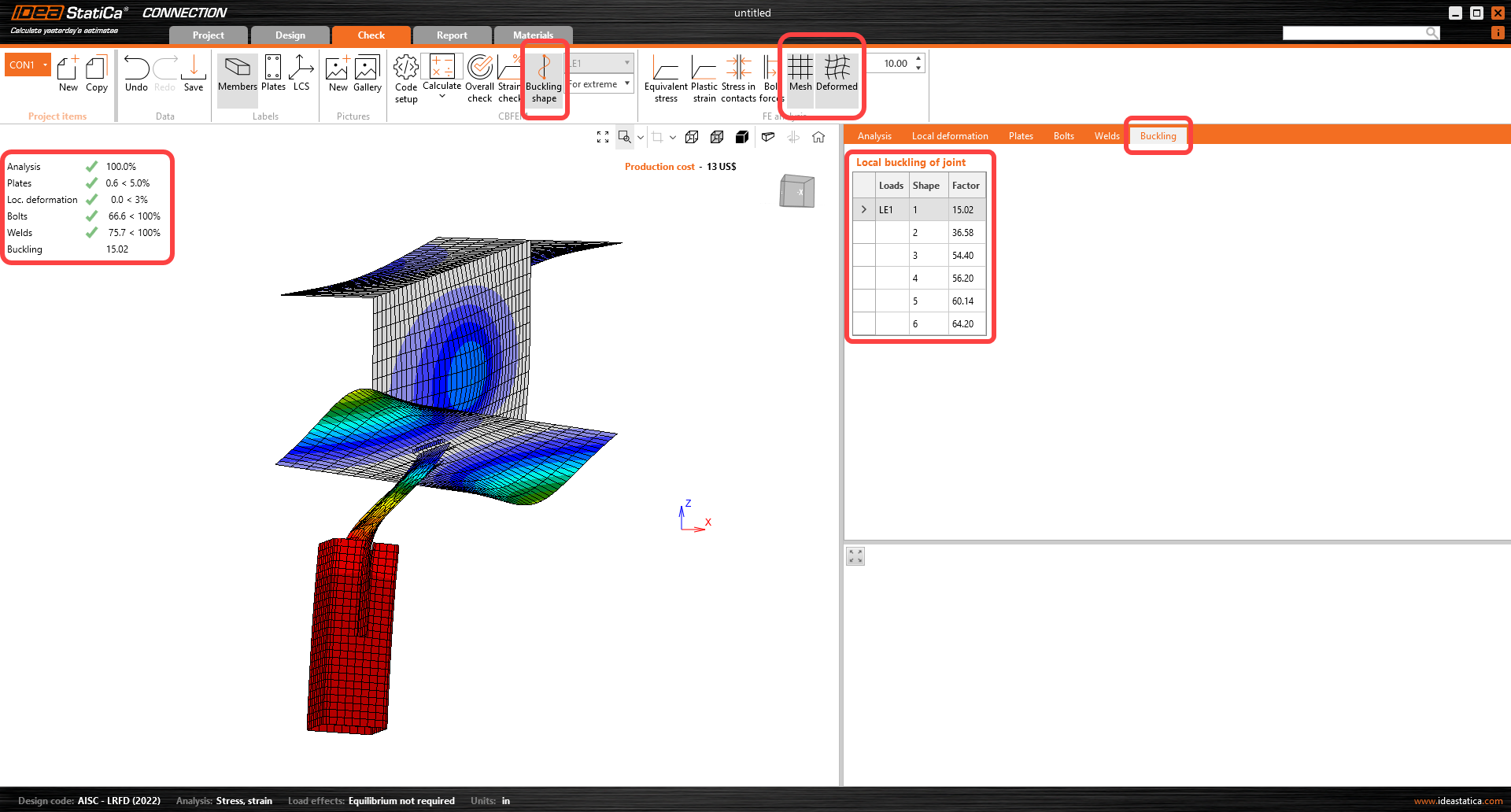Open the Welds results tab
This screenshot has height=812, width=1511.
(x=1106, y=136)
